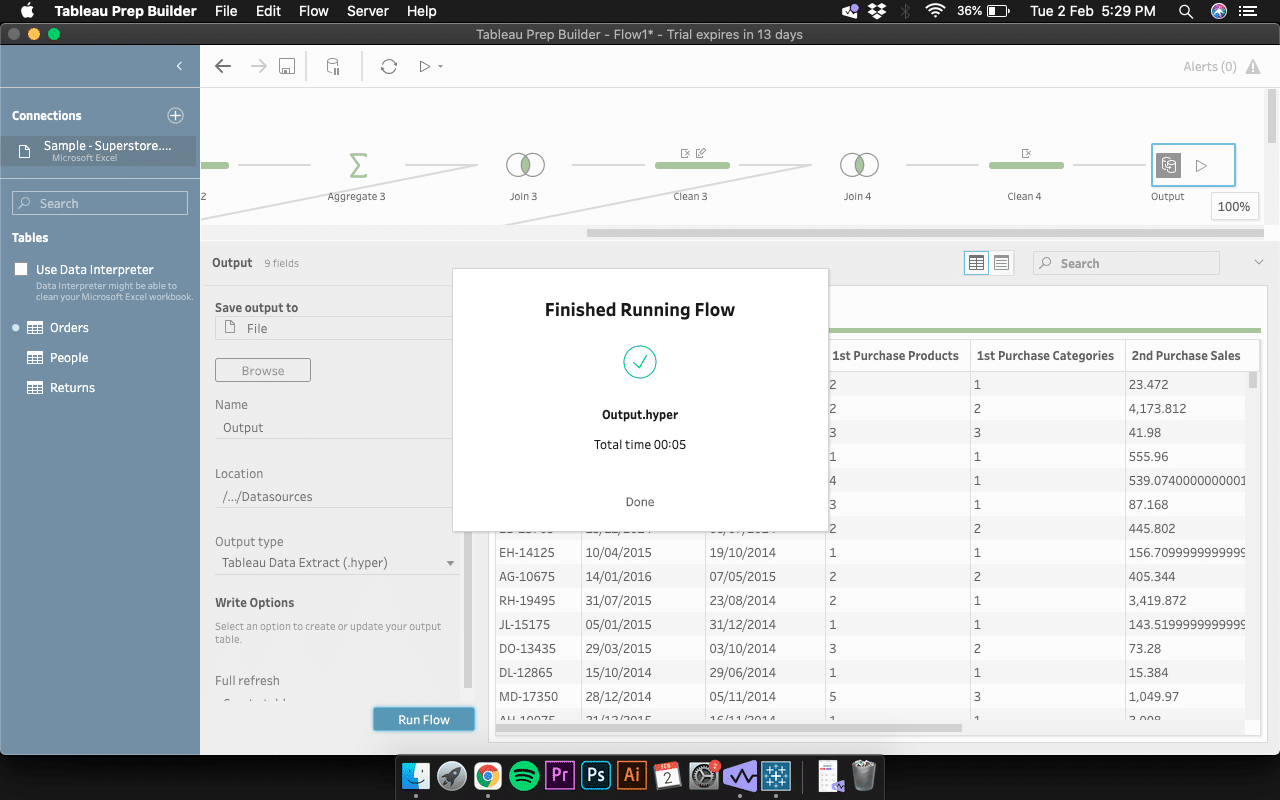Edit the output Name field
Image resolution: width=1280 pixels, height=800 pixels.
click(x=334, y=427)
